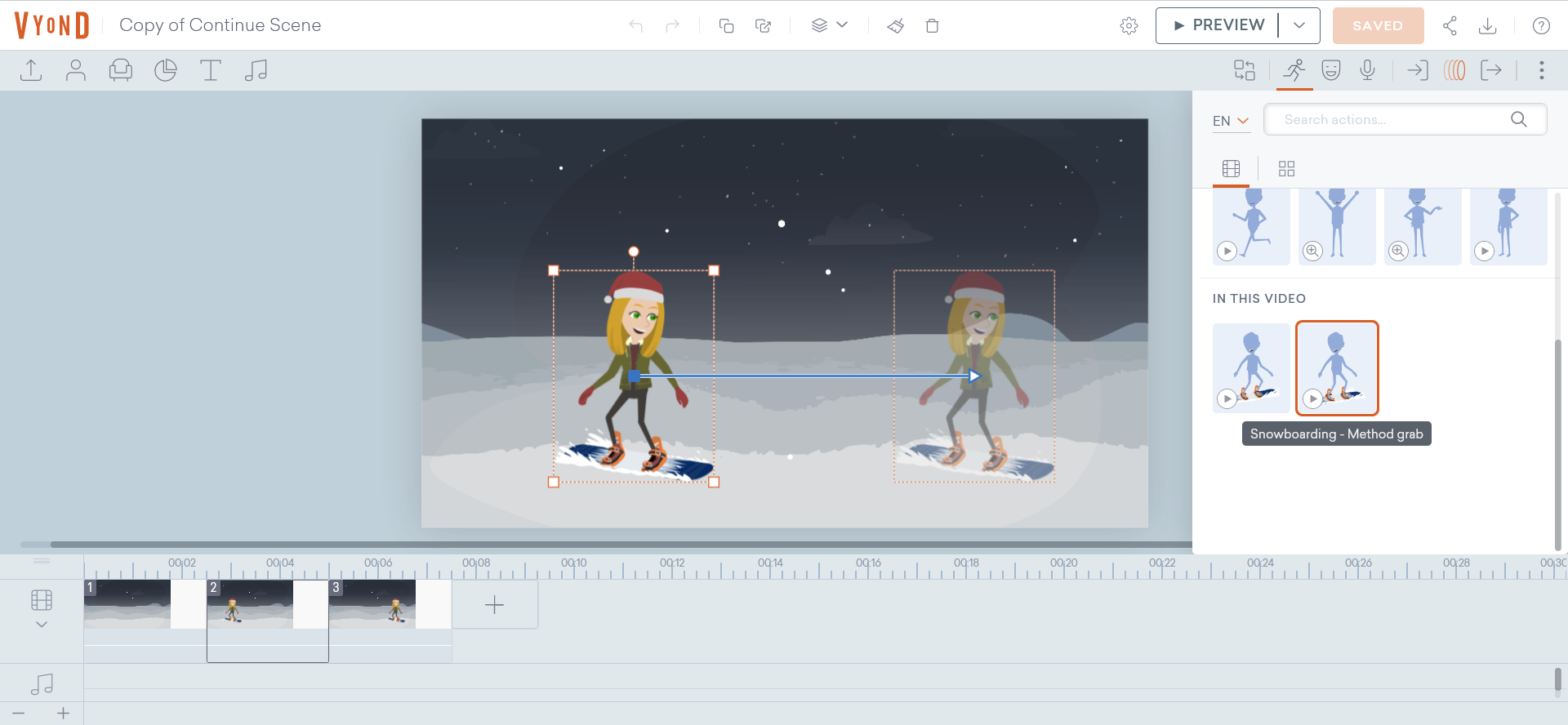Open the Audio music note icon

tap(256, 70)
